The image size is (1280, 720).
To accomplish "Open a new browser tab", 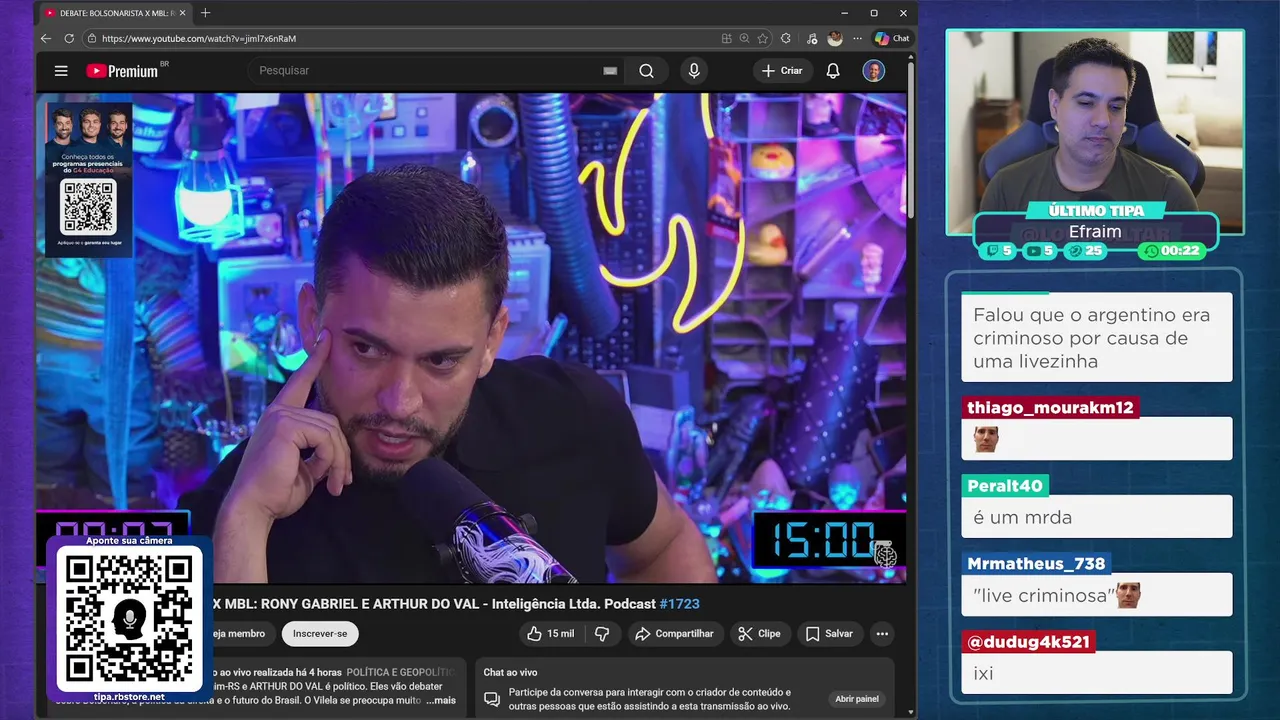I will point(206,13).
